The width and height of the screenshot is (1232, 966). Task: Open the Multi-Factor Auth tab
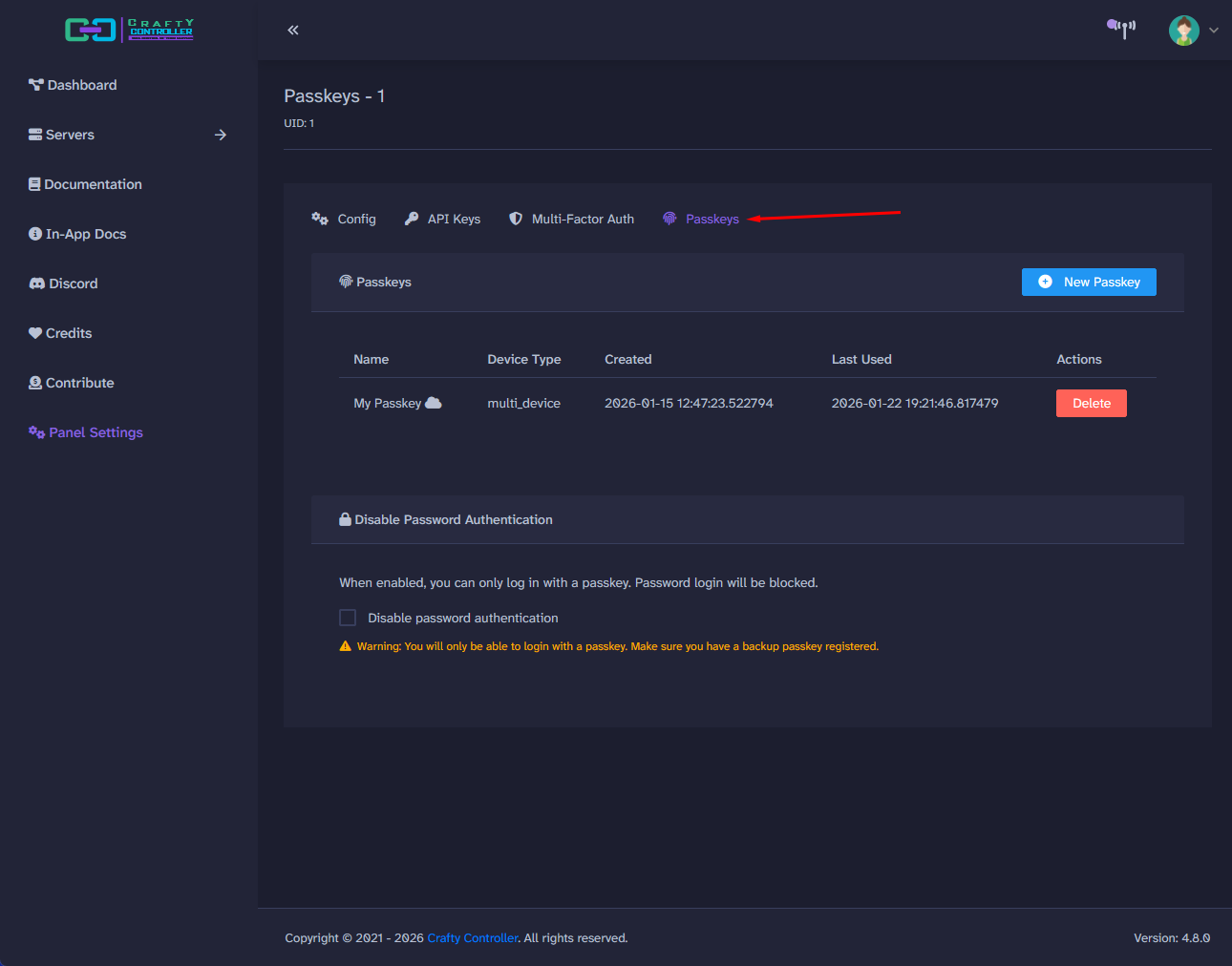(571, 219)
